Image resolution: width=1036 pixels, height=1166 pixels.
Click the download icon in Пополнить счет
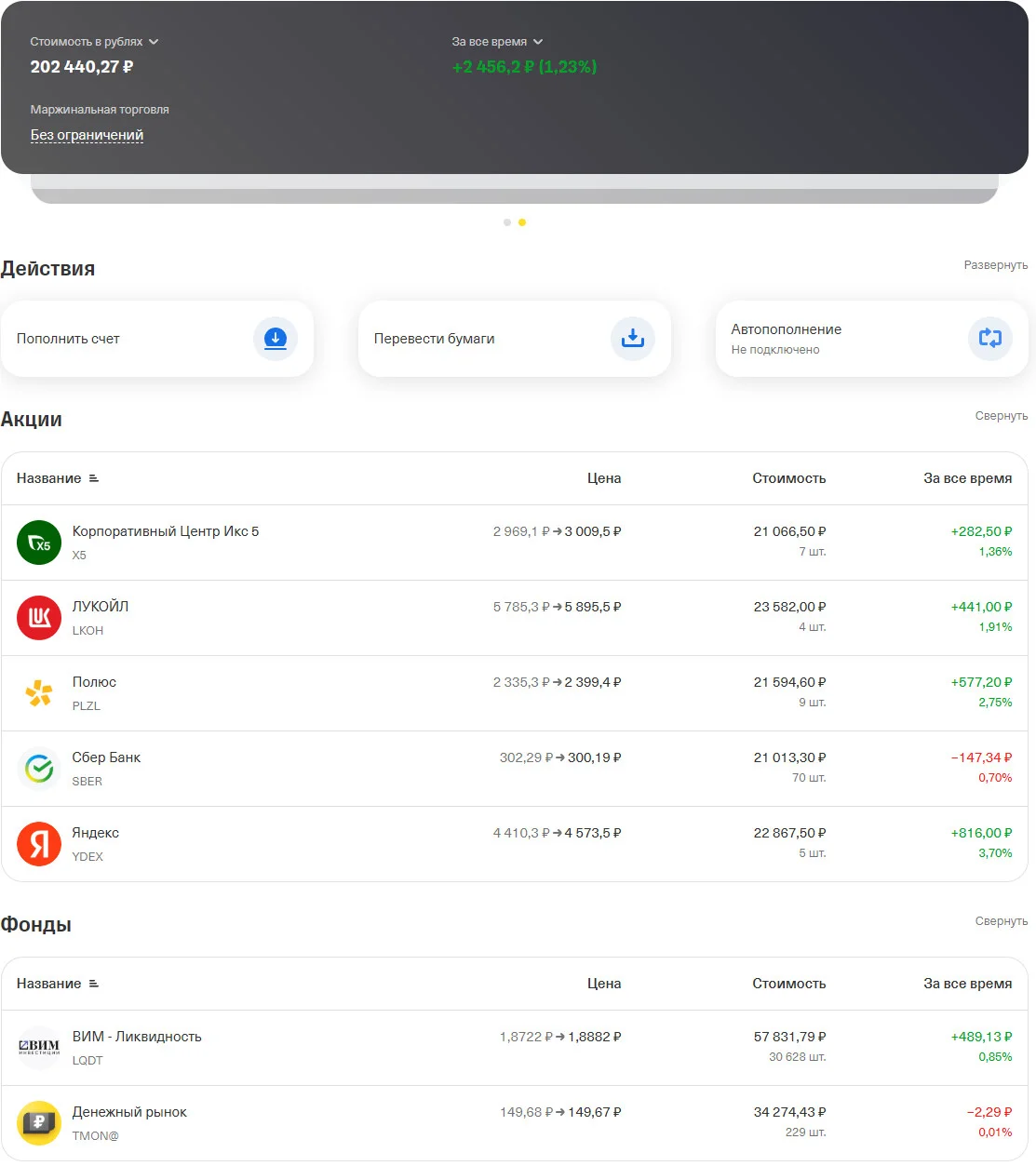click(276, 339)
